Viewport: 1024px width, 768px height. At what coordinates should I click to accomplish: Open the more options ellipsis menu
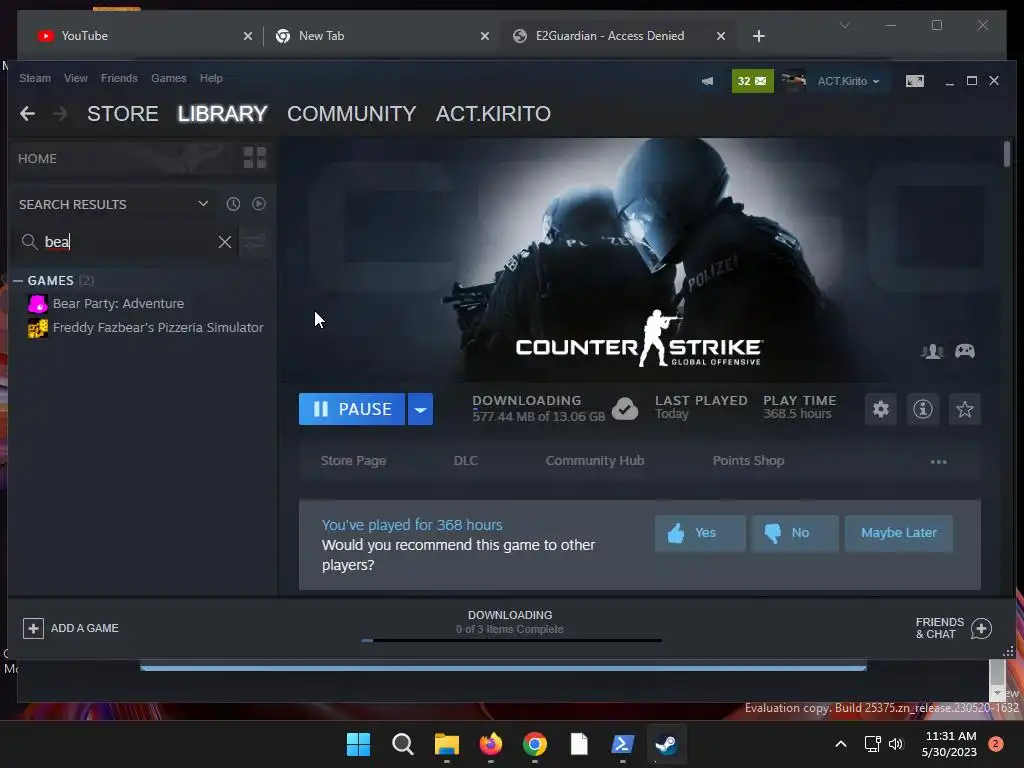pyautogui.click(x=938, y=462)
